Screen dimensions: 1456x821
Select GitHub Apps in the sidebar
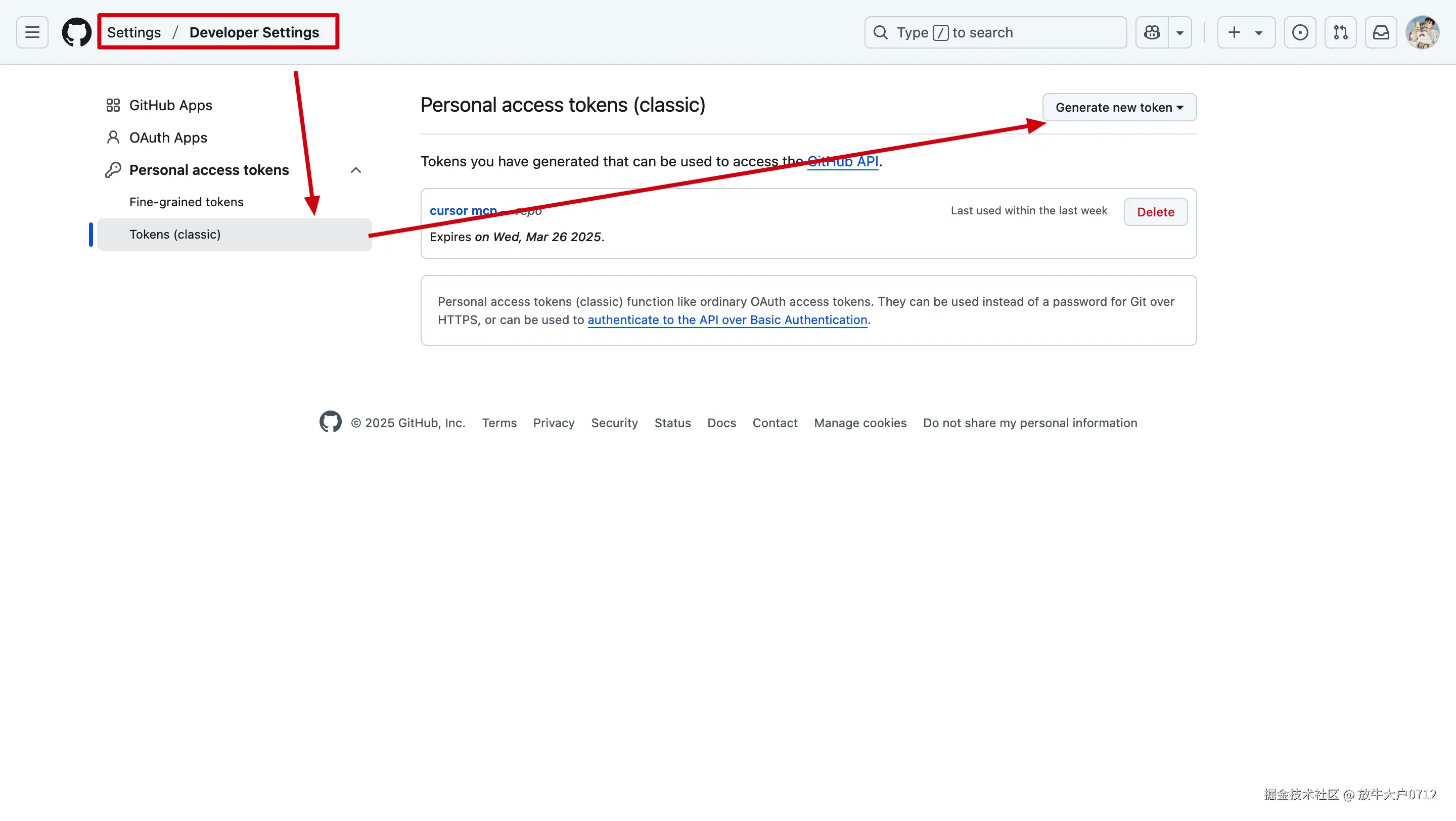pos(170,105)
